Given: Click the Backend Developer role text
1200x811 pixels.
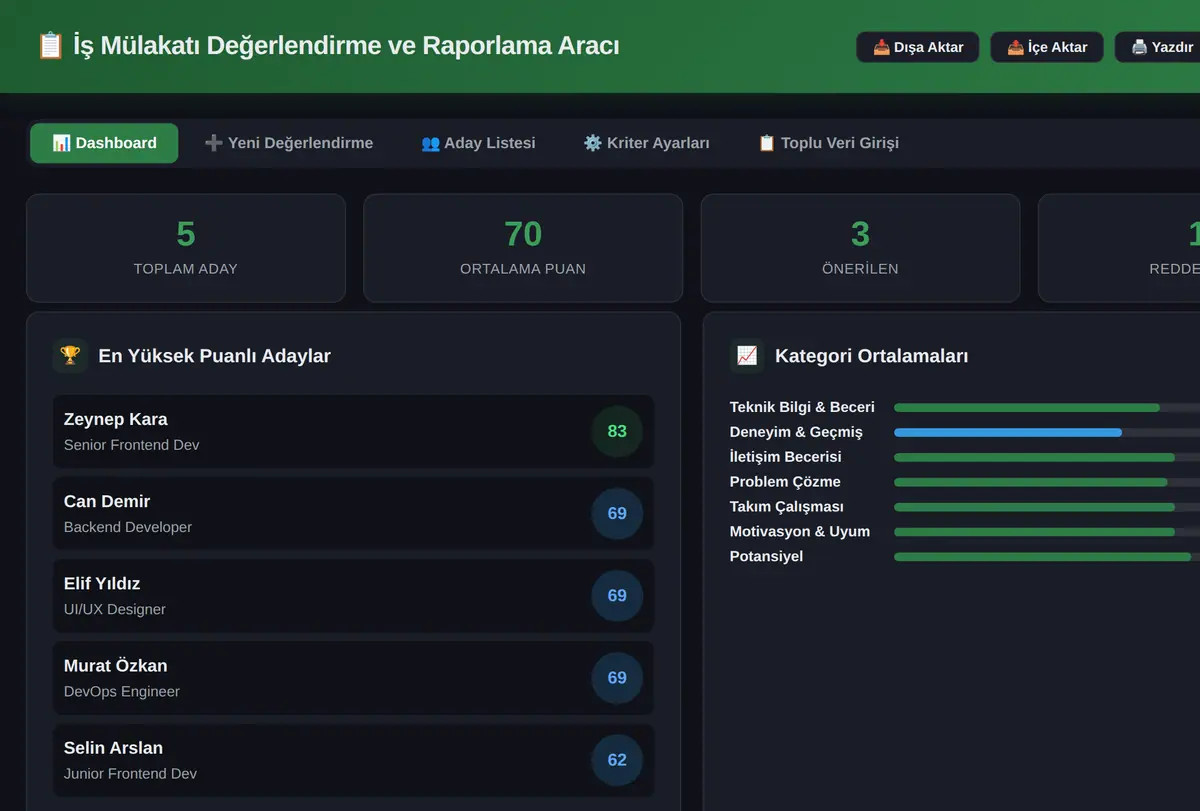Looking at the screenshot, I should 128,527.
